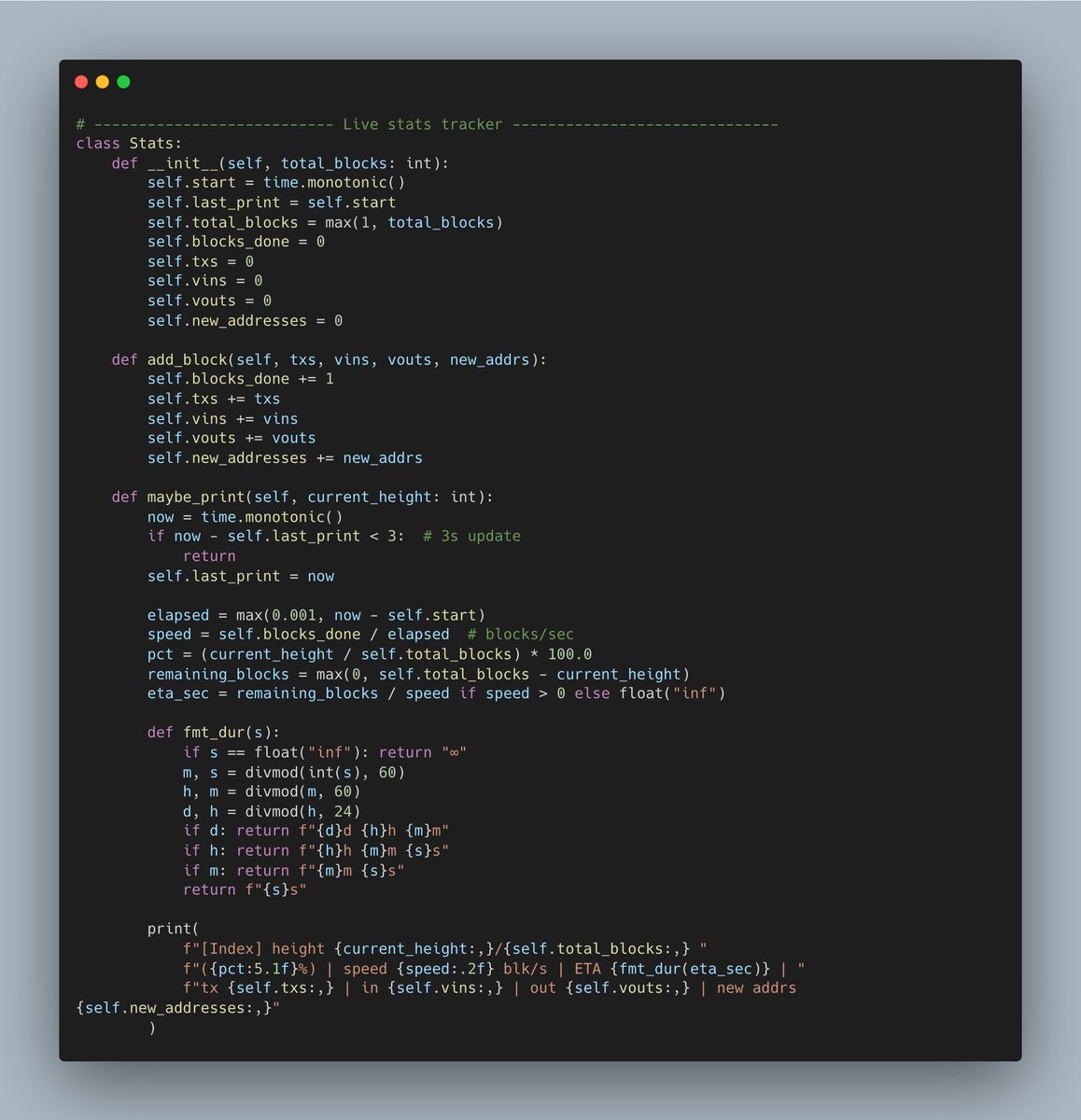This screenshot has width=1081, height=1120.
Task: Click line 'h, m = divmod(m, 60)'
Action: pos(272,791)
